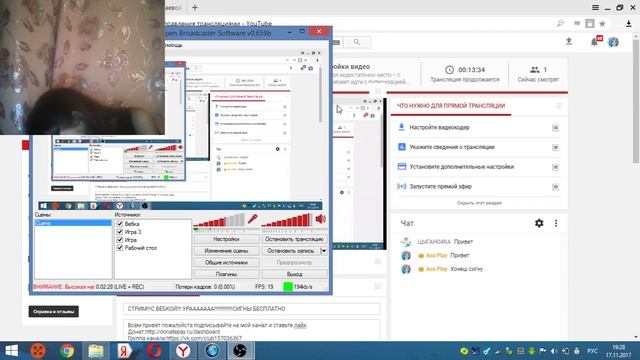Click the Выход button in OBS

click(x=294, y=274)
